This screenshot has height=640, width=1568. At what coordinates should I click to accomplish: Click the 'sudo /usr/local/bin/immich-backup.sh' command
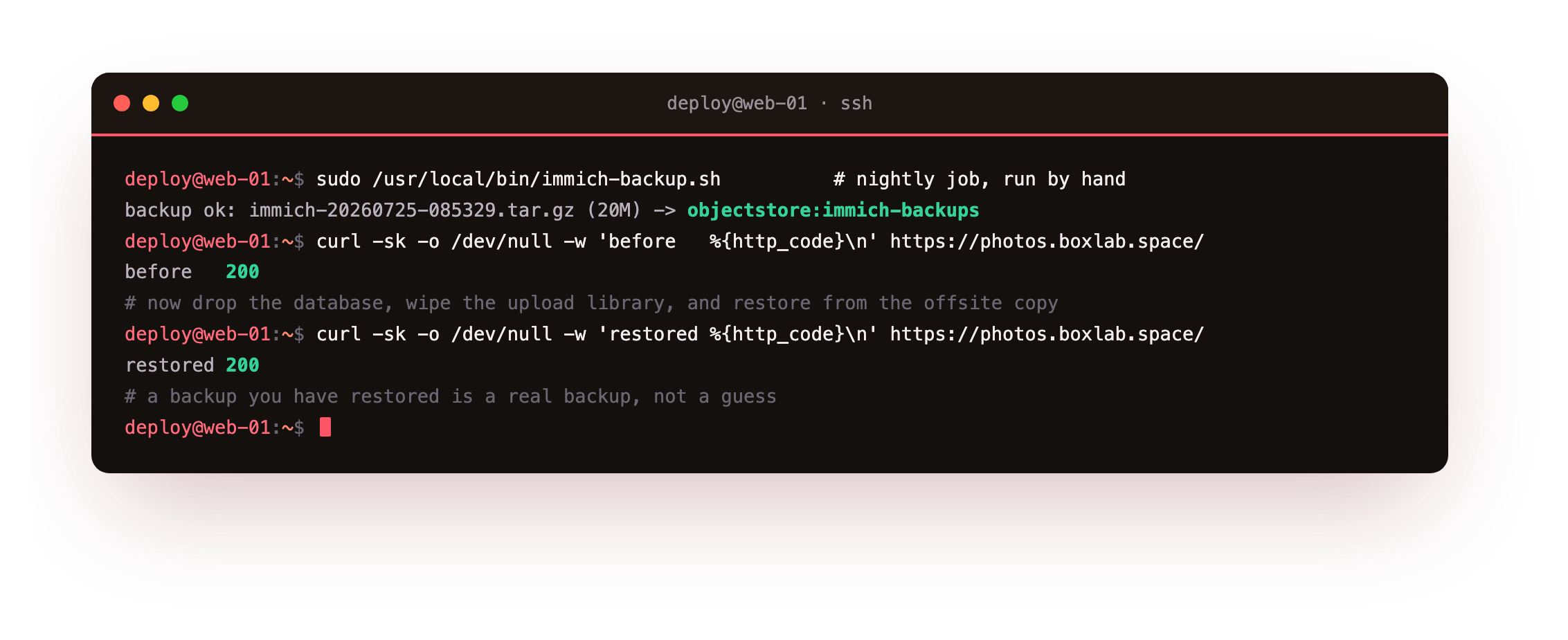coord(519,179)
